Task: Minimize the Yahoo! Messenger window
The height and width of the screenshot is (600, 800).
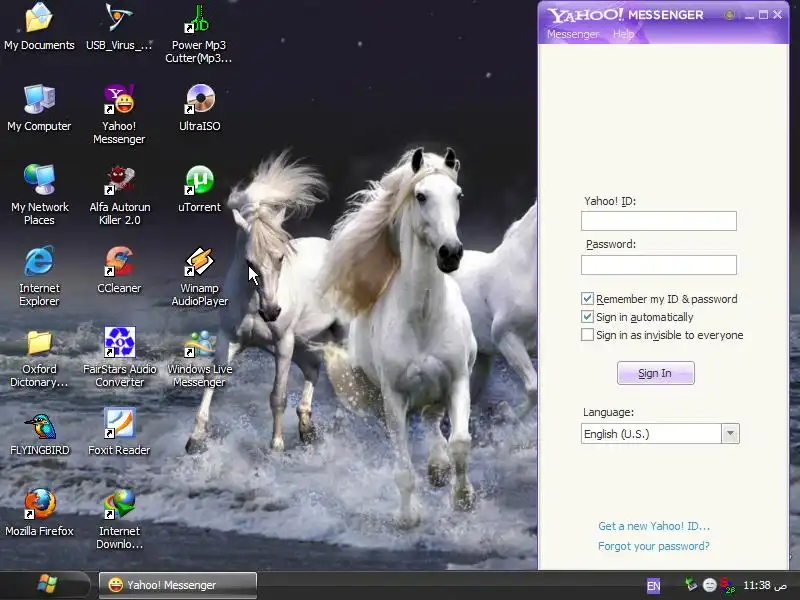Action: pyautogui.click(x=749, y=15)
